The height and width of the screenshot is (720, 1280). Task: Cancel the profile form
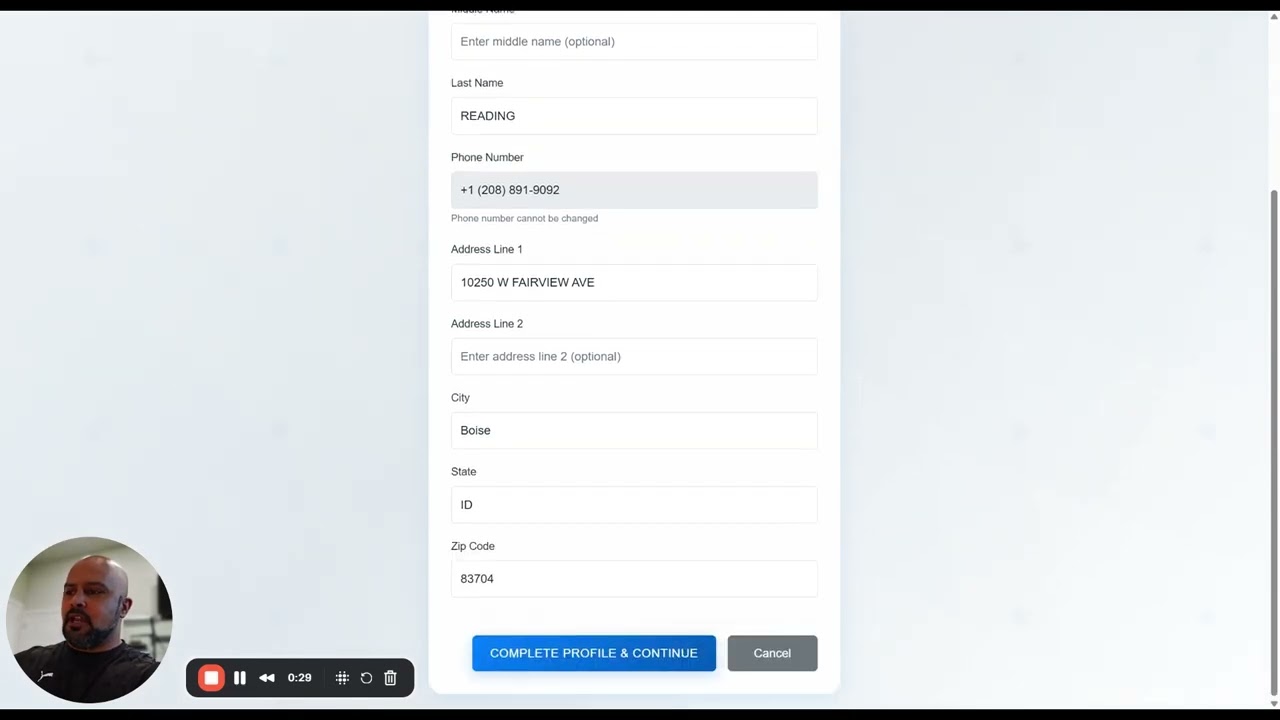tap(772, 653)
